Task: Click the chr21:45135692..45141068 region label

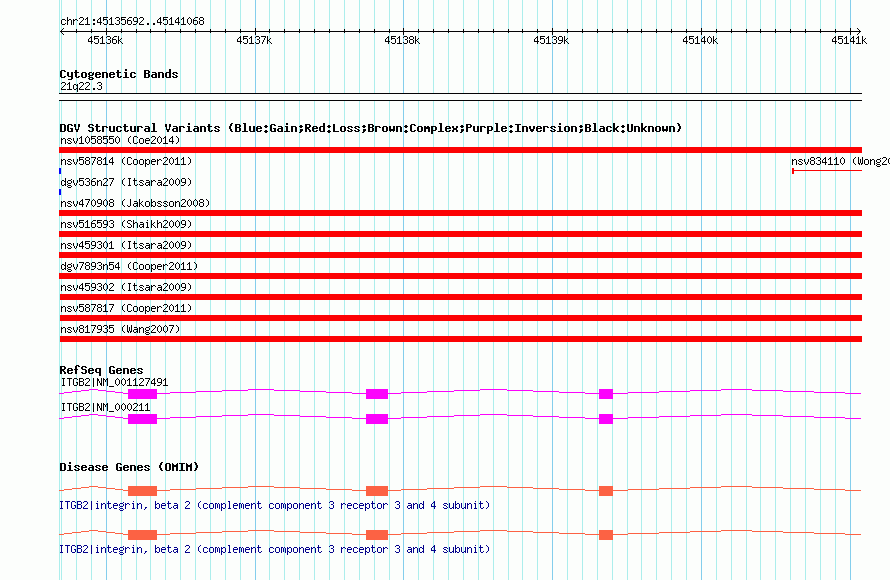Action: [132, 21]
